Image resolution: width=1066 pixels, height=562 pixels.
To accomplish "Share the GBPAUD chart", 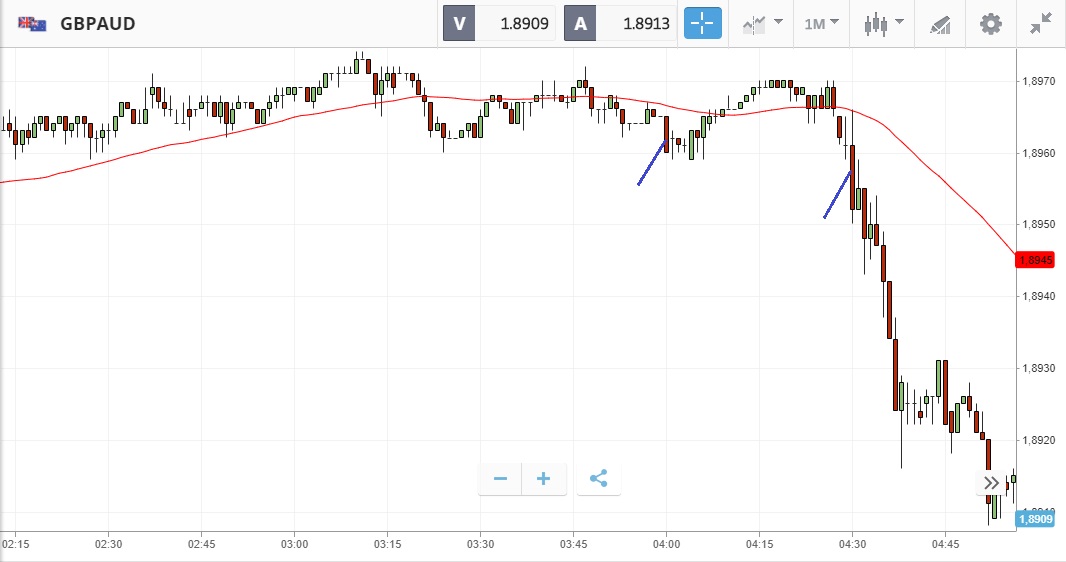I will point(598,479).
